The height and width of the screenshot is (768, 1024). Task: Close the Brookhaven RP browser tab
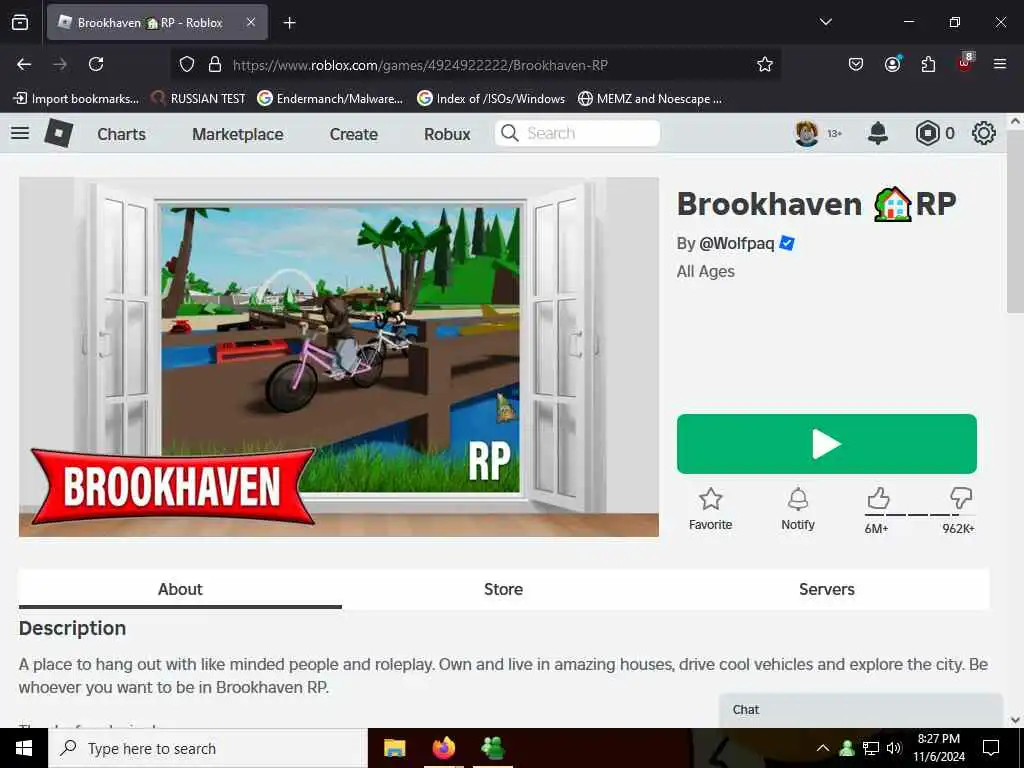(251, 22)
